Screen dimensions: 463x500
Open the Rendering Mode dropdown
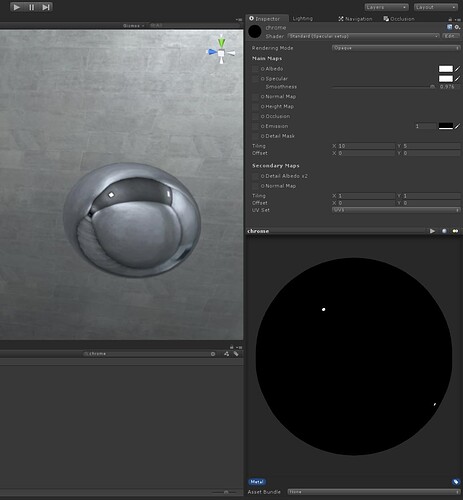(396, 48)
